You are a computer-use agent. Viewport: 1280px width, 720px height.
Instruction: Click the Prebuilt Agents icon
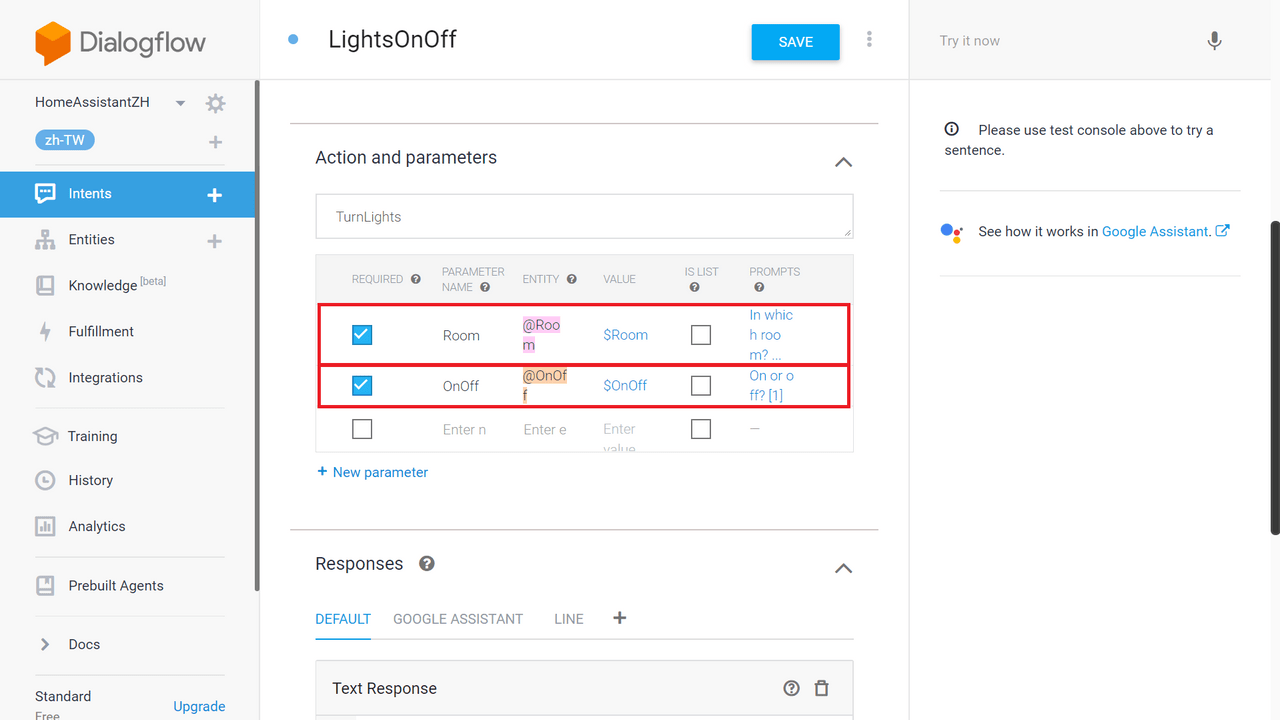[x=45, y=585]
